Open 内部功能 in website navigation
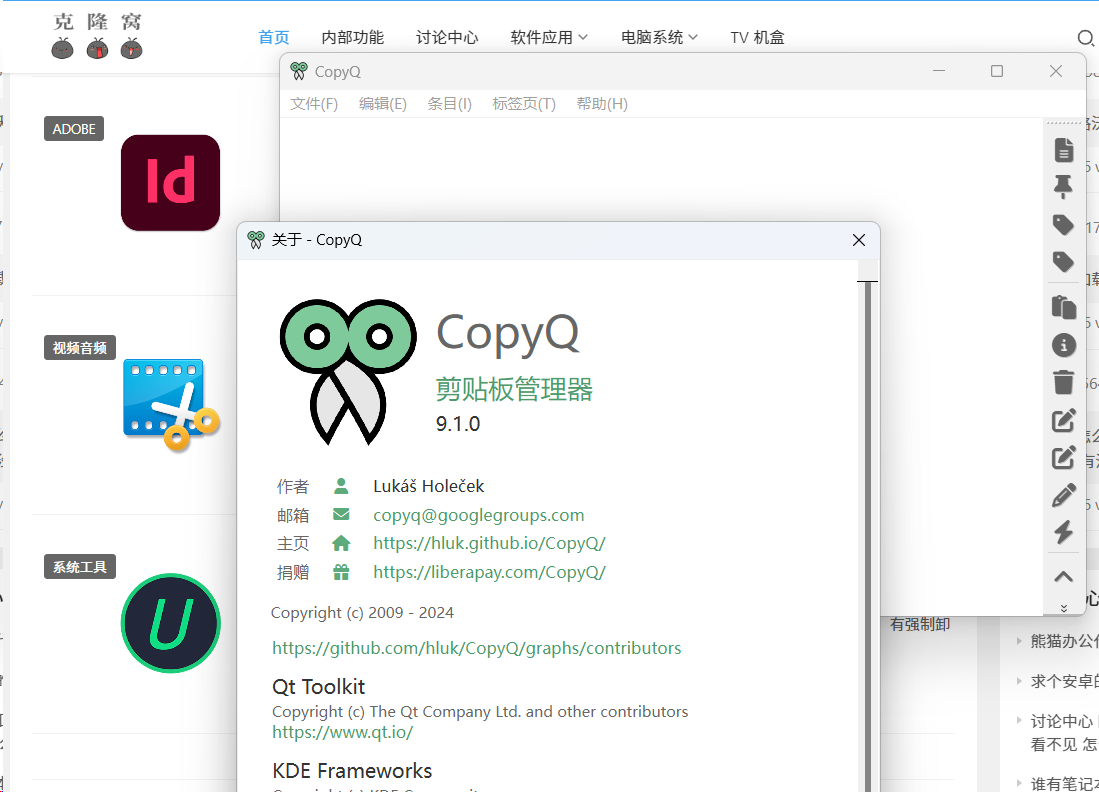The height and width of the screenshot is (792, 1099). pos(353,37)
